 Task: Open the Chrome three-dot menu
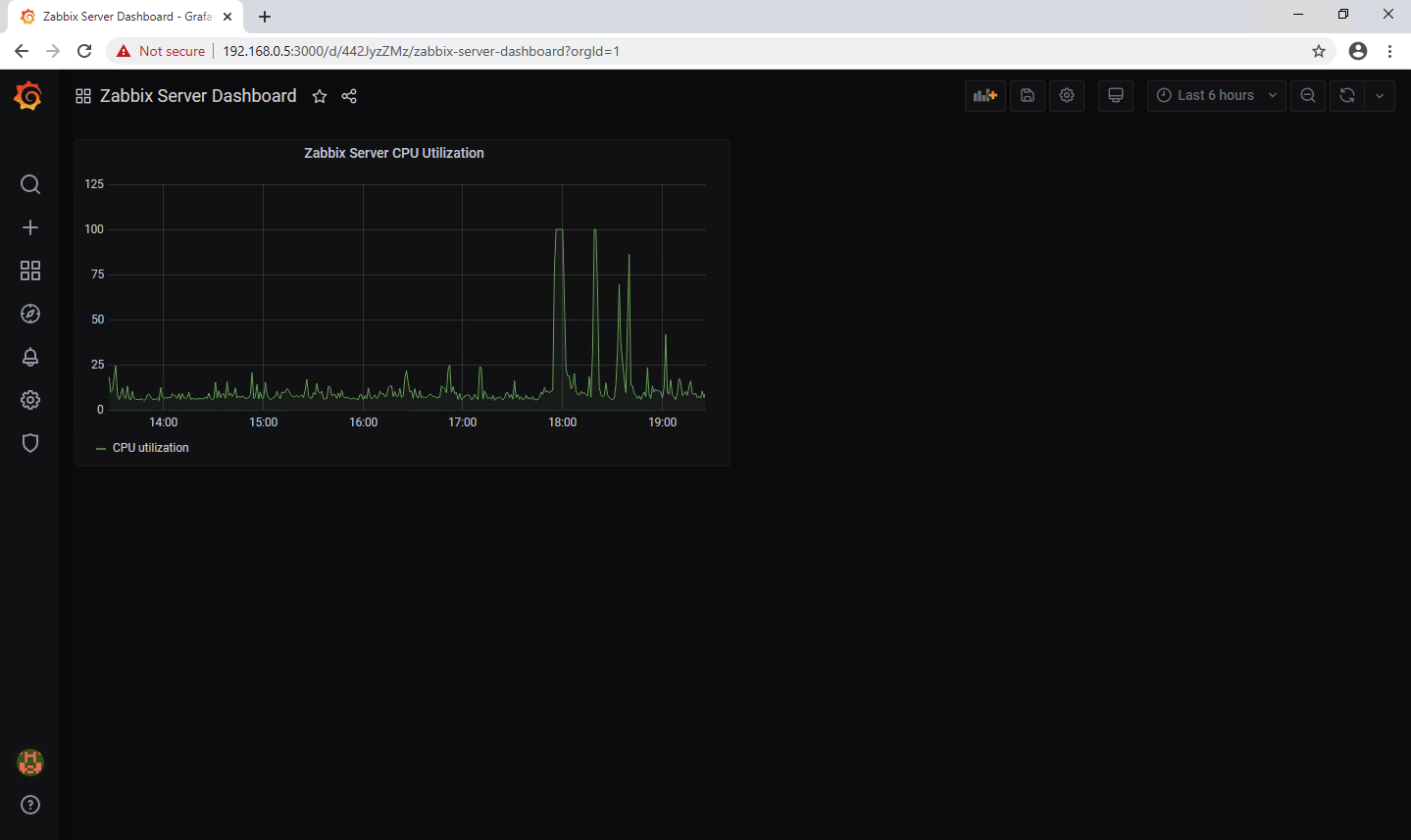coord(1389,51)
